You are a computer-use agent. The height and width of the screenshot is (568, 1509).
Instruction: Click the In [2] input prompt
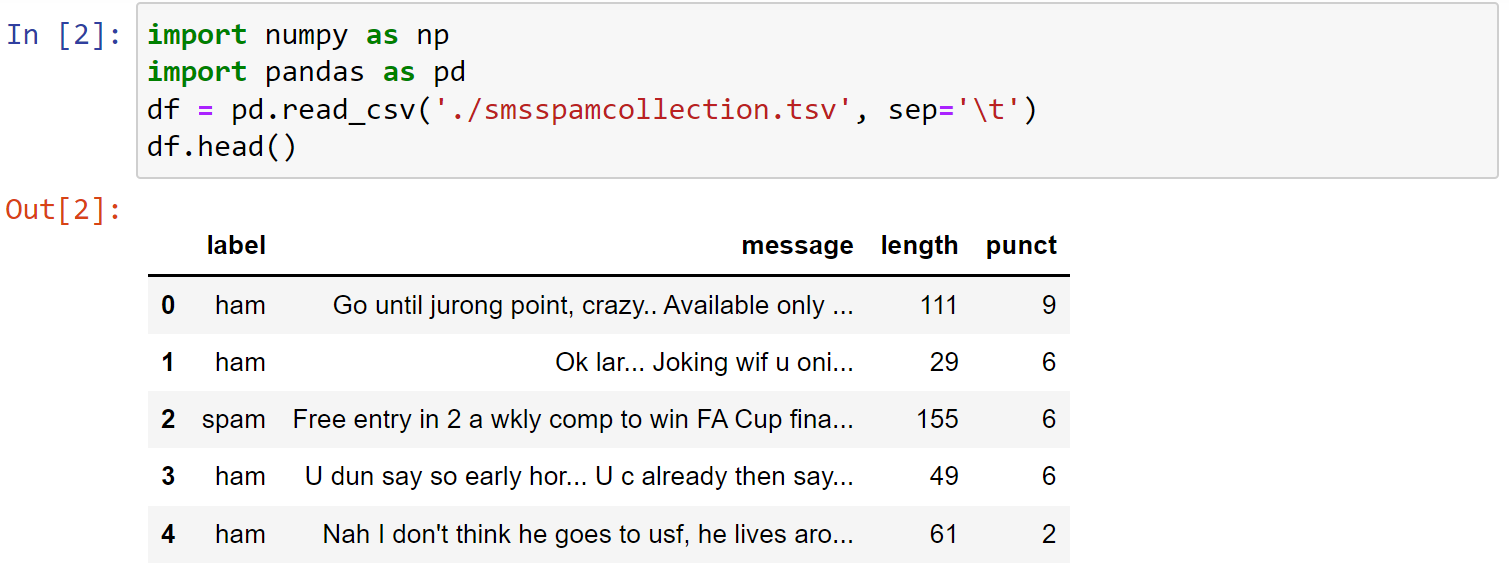pyautogui.click(x=64, y=35)
